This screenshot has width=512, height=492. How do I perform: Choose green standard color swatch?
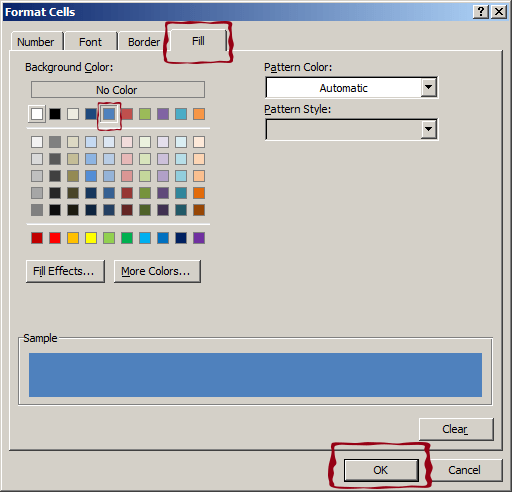click(x=127, y=238)
